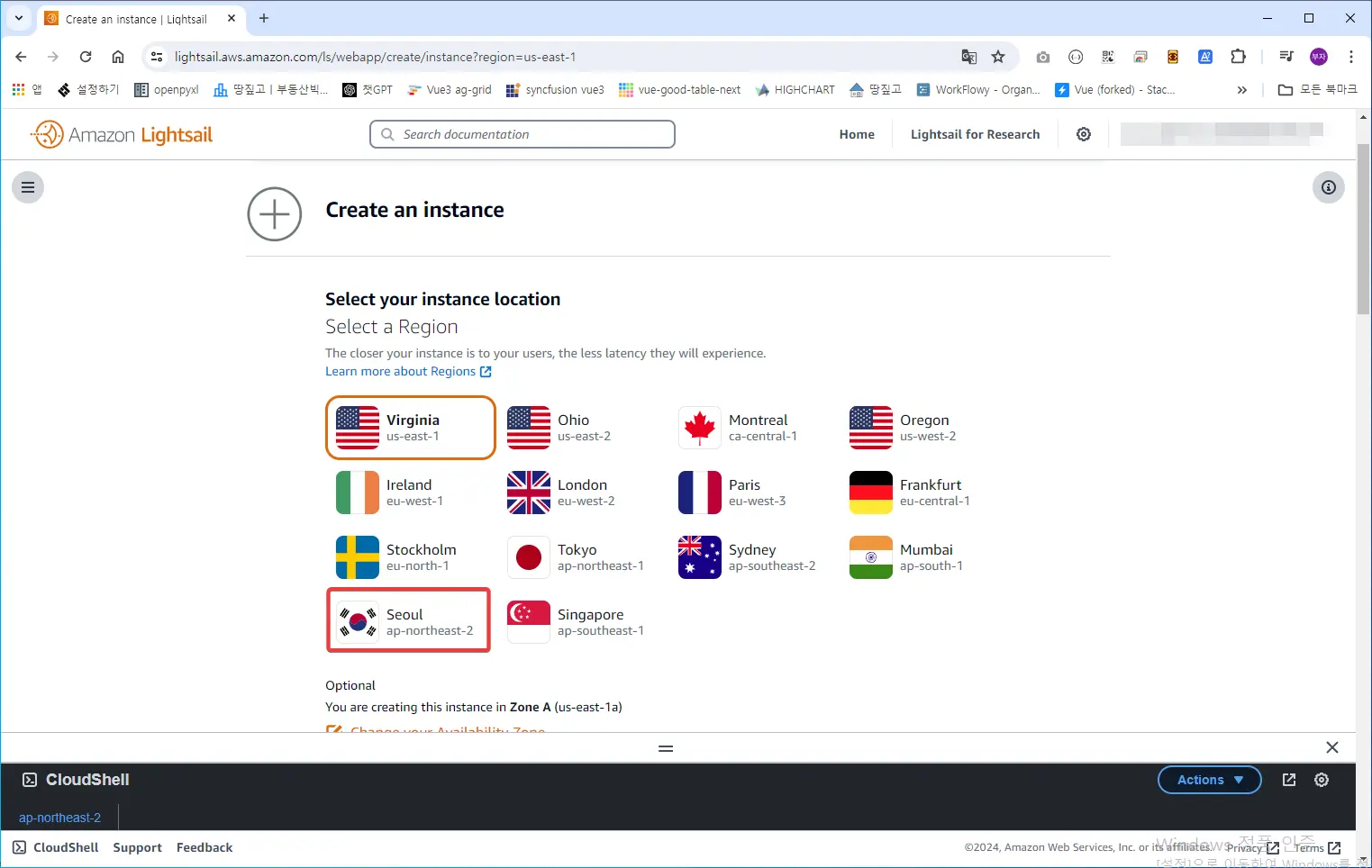
Task: Click the CloudShell panel resize handle
Action: pyautogui.click(x=666, y=748)
